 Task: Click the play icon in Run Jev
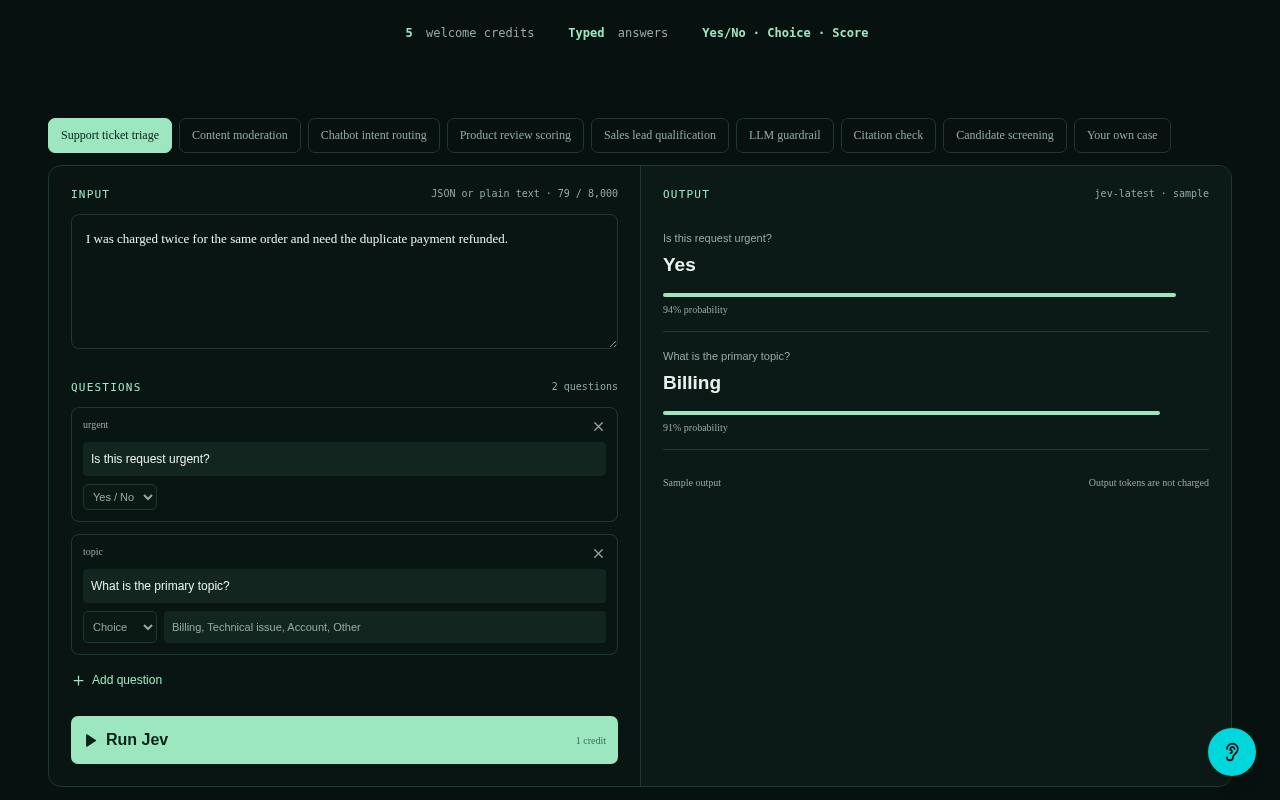(91, 740)
